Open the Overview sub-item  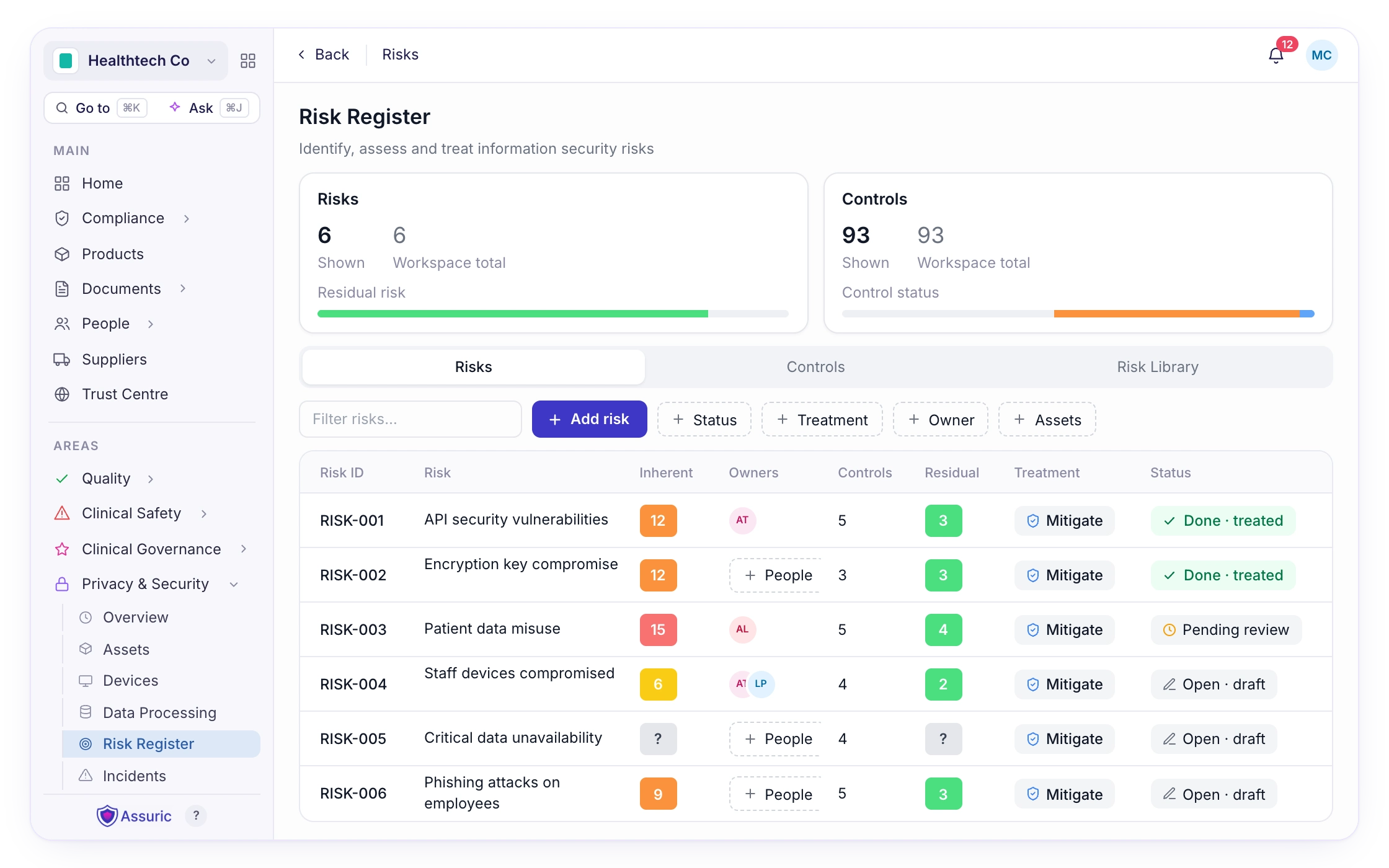coord(161,618)
